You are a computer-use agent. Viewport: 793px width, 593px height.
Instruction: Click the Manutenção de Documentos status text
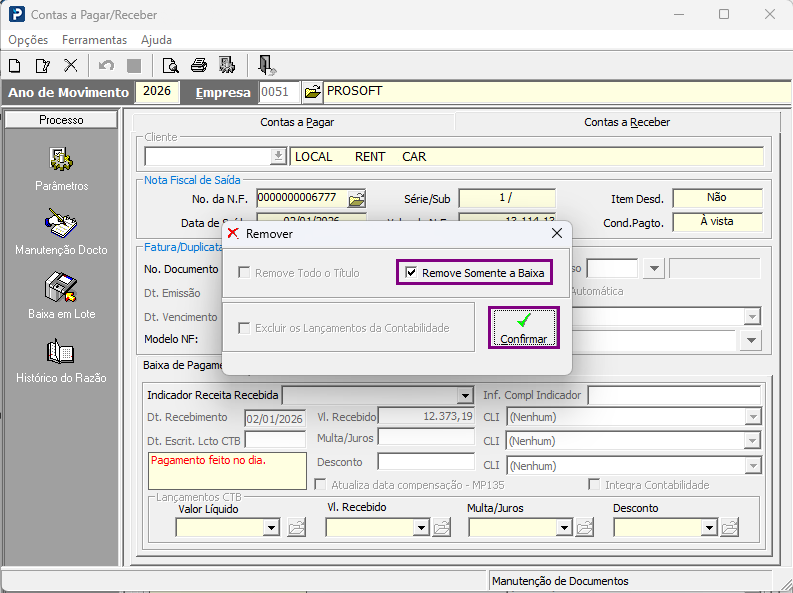pyautogui.click(x=560, y=581)
